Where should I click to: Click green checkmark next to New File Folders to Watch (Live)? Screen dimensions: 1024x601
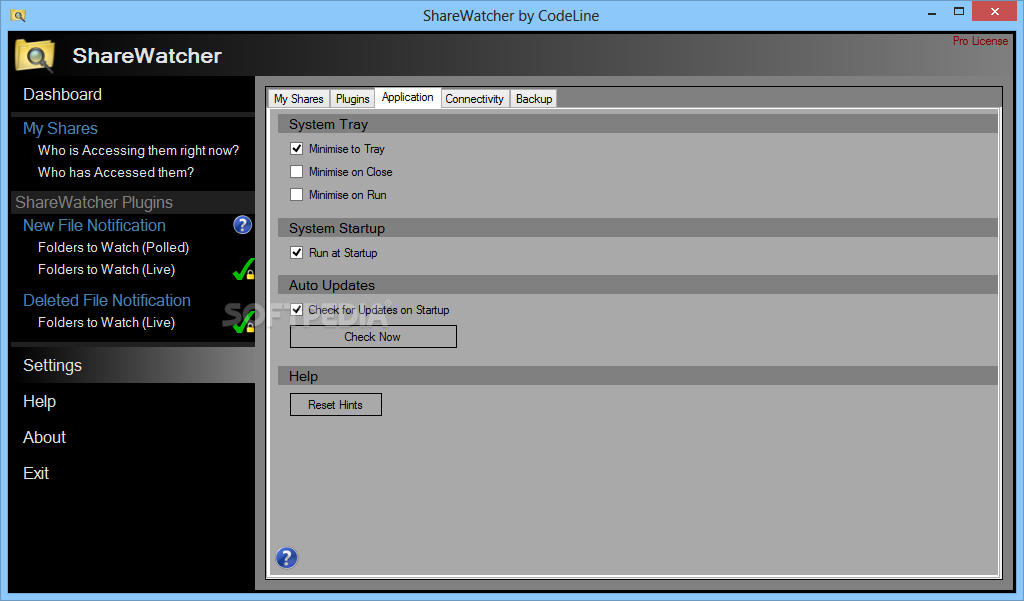pos(244,269)
